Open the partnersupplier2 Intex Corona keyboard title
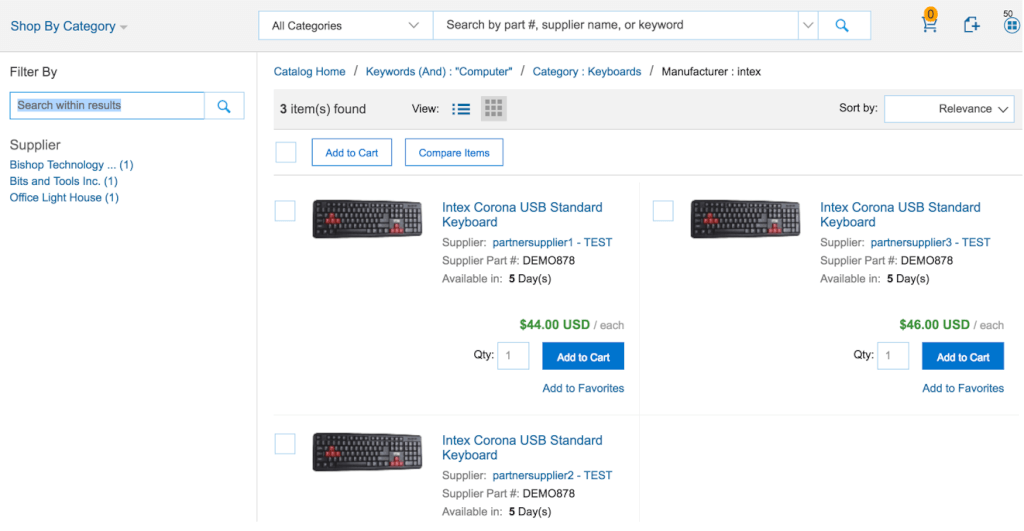The width and height of the screenshot is (1024, 531). 522,448
